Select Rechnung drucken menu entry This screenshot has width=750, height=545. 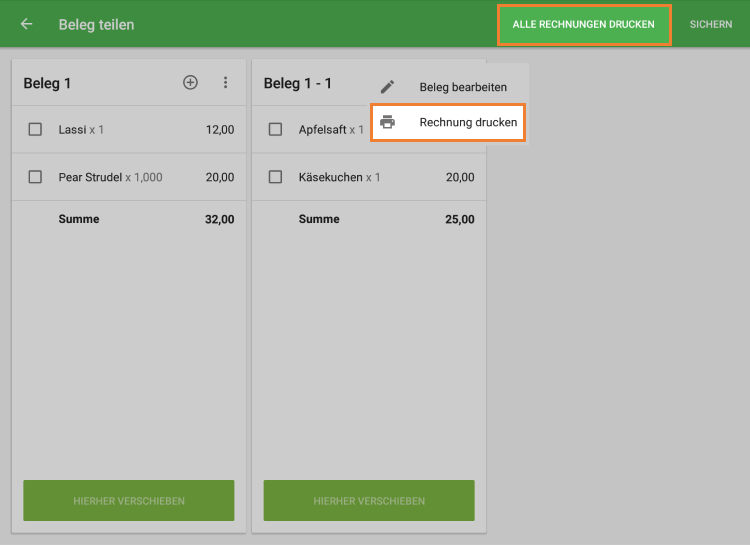pyautogui.click(x=448, y=122)
